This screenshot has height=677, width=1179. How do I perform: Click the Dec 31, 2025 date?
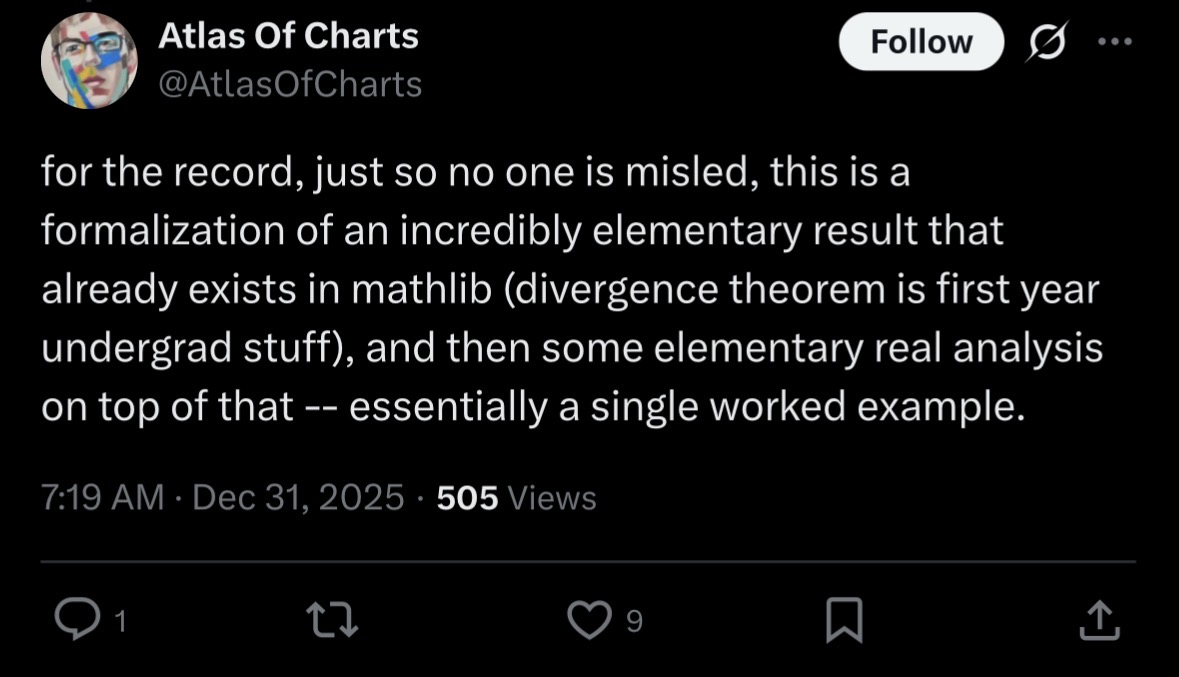(298, 497)
